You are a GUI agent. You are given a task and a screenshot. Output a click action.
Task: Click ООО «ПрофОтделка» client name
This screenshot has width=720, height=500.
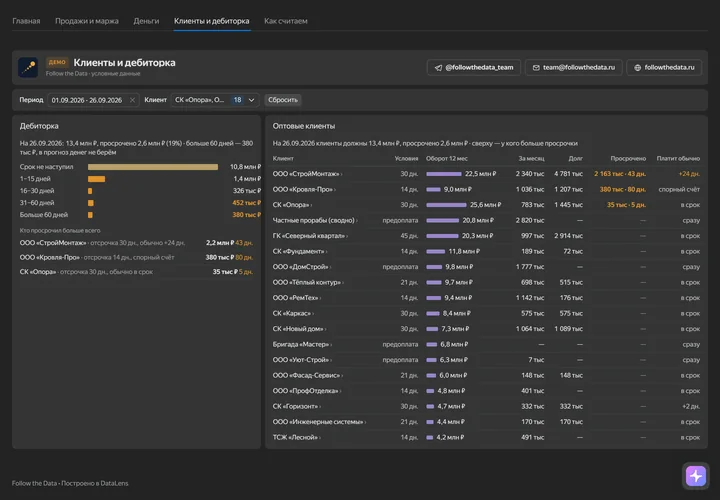pos(305,391)
